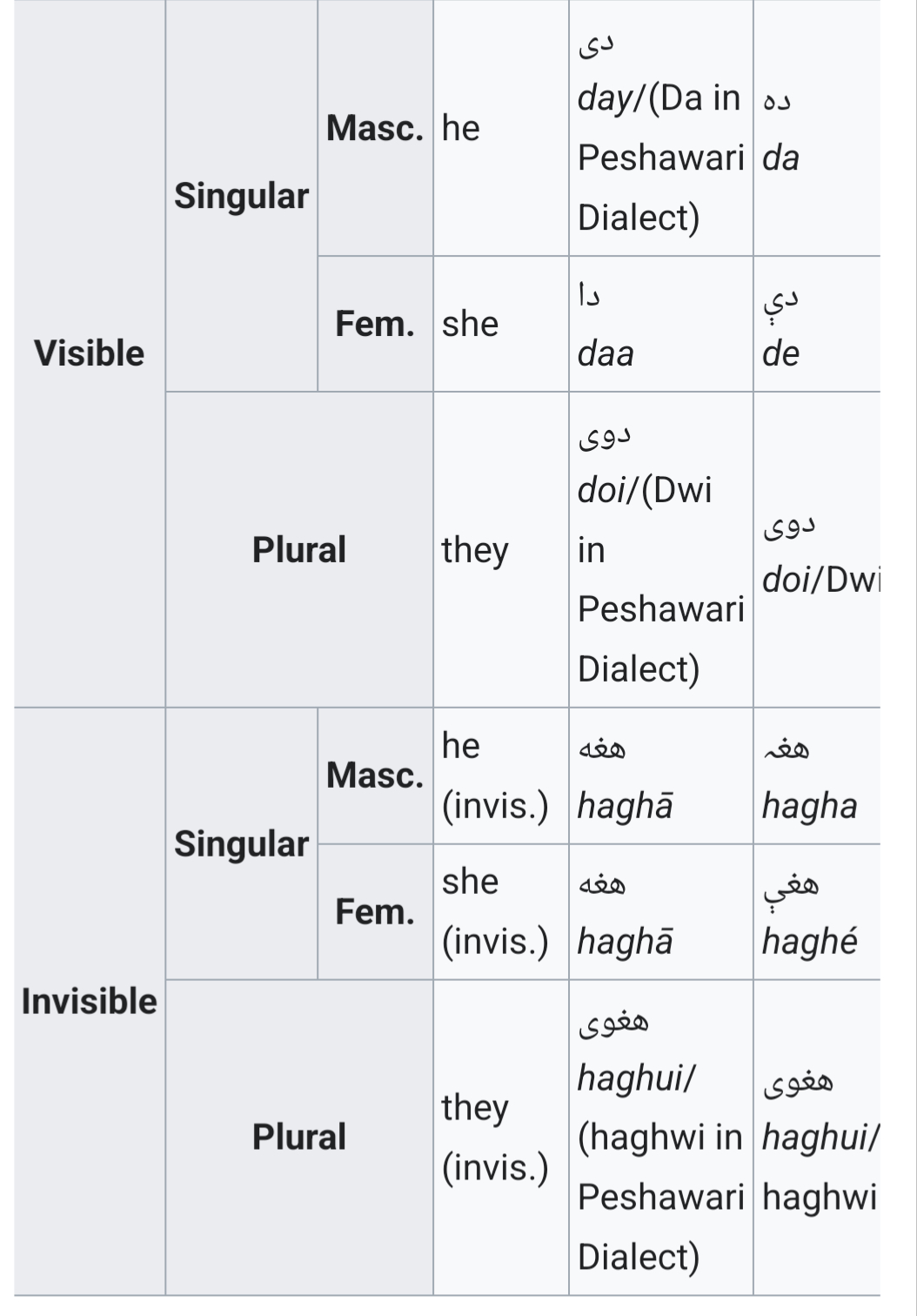Click the "haghui/(haghwi in Peshawari Dialect)" cell
The width and height of the screenshot is (917, 1316).
660,1137
